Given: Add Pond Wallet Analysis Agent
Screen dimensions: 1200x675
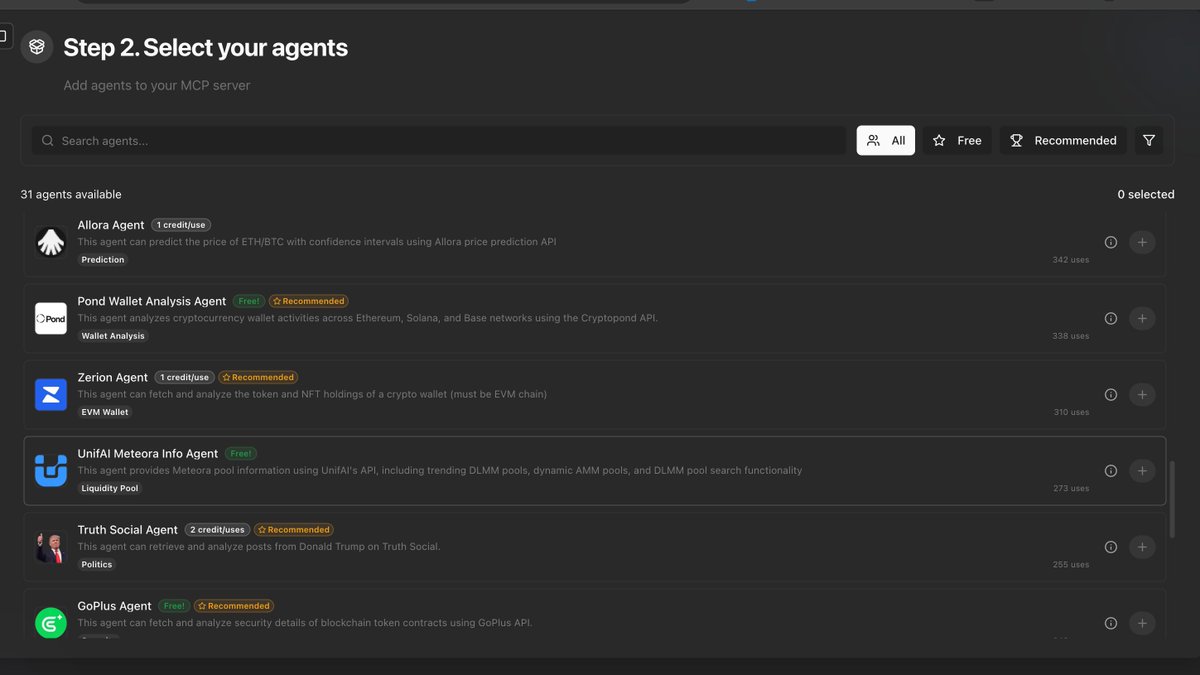Looking at the screenshot, I should [1142, 318].
